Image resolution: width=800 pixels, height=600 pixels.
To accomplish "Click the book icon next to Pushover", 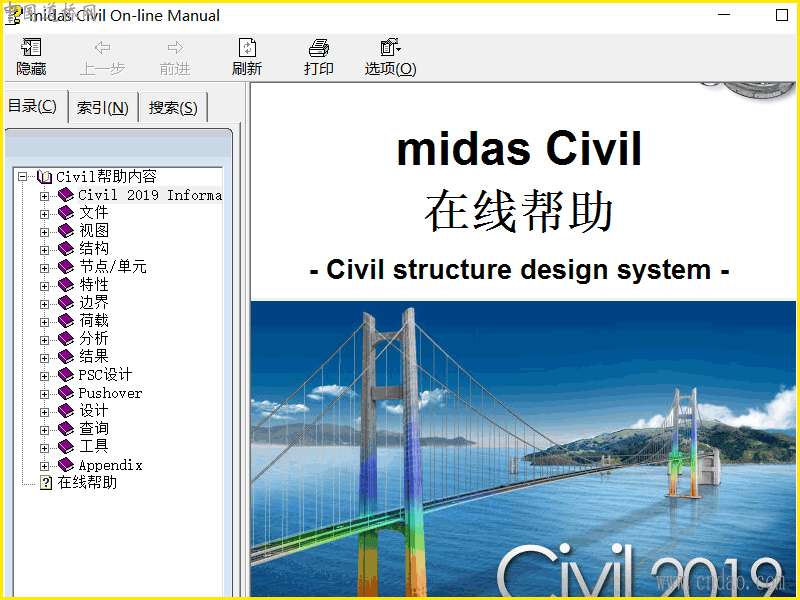I will pyautogui.click(x=66, y=393).
